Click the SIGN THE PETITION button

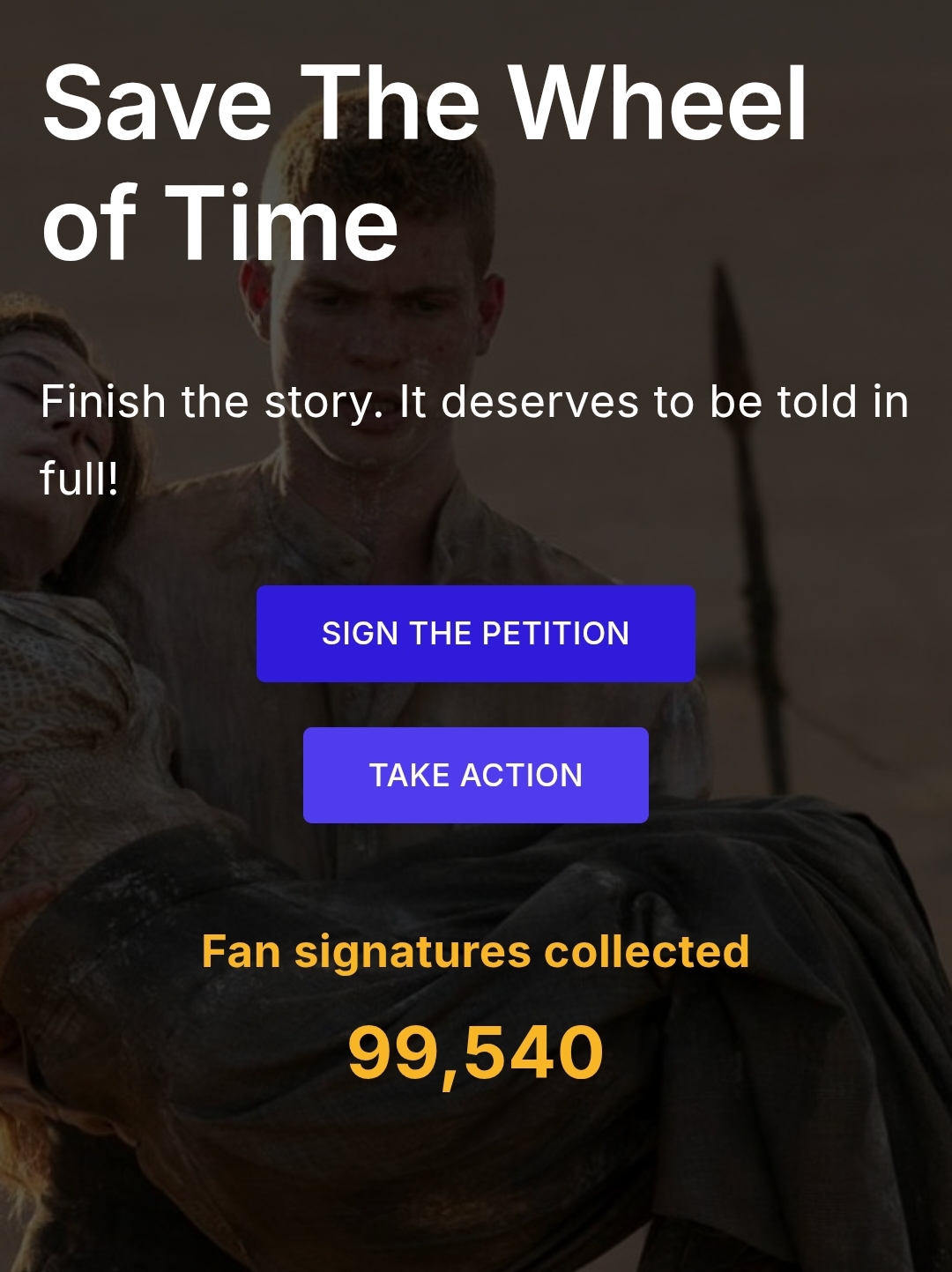pos(476,634)
